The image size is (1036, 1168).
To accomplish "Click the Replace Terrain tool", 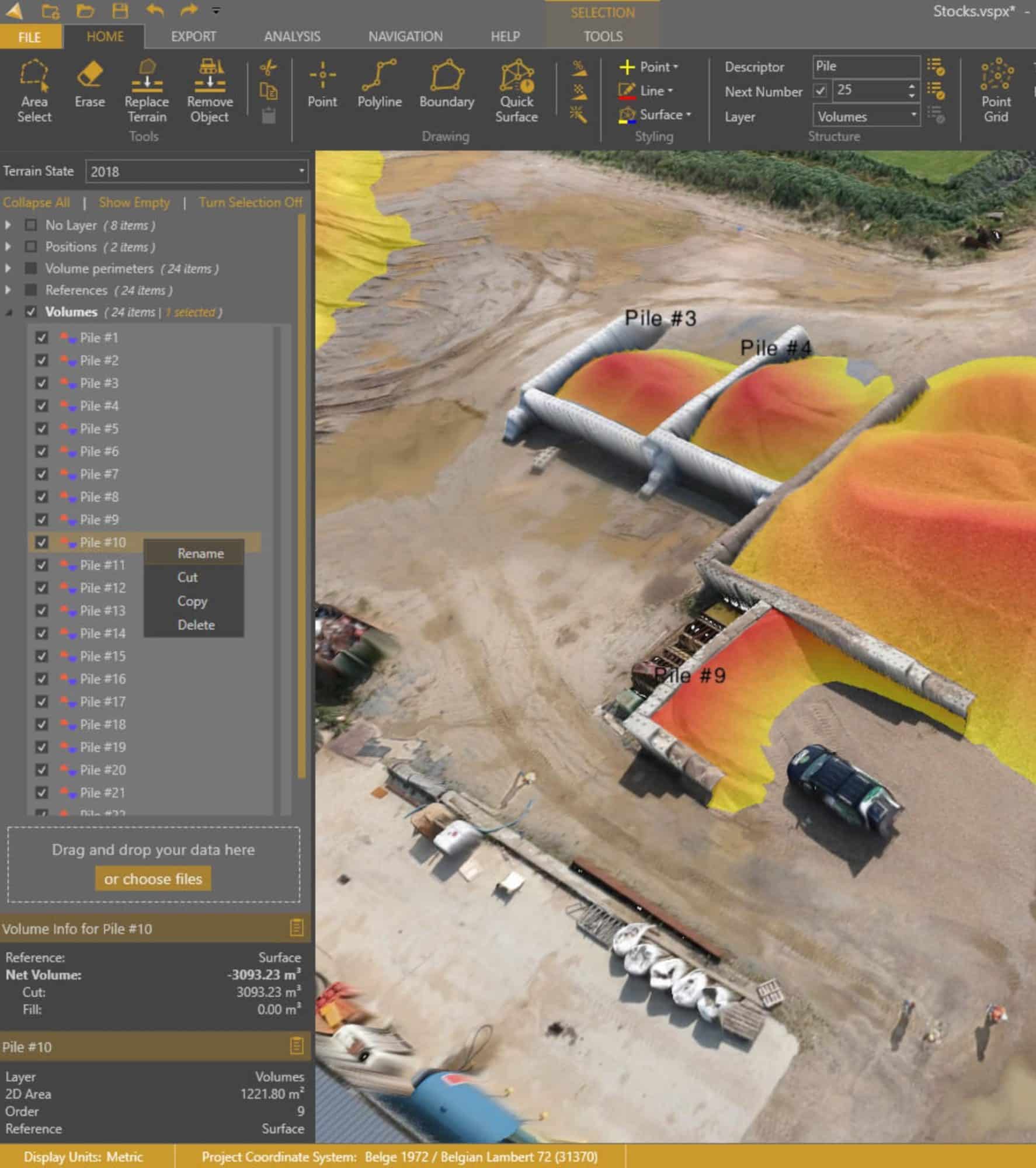I will coord(147,91).
